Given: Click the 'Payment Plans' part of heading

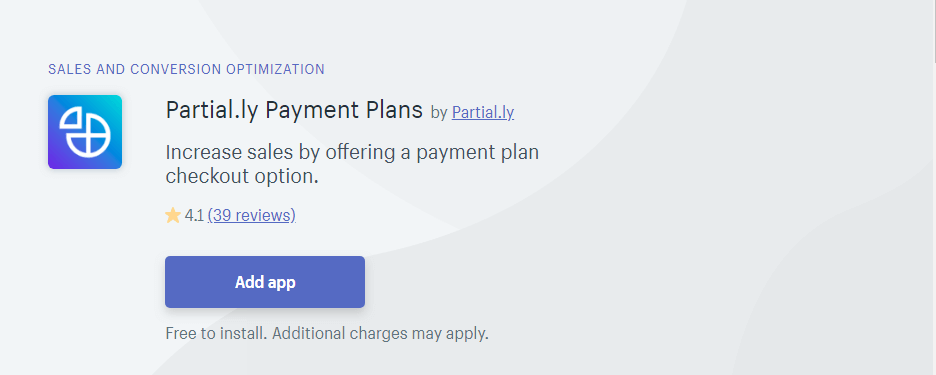Looking at the screenshot, I should 344,110.
